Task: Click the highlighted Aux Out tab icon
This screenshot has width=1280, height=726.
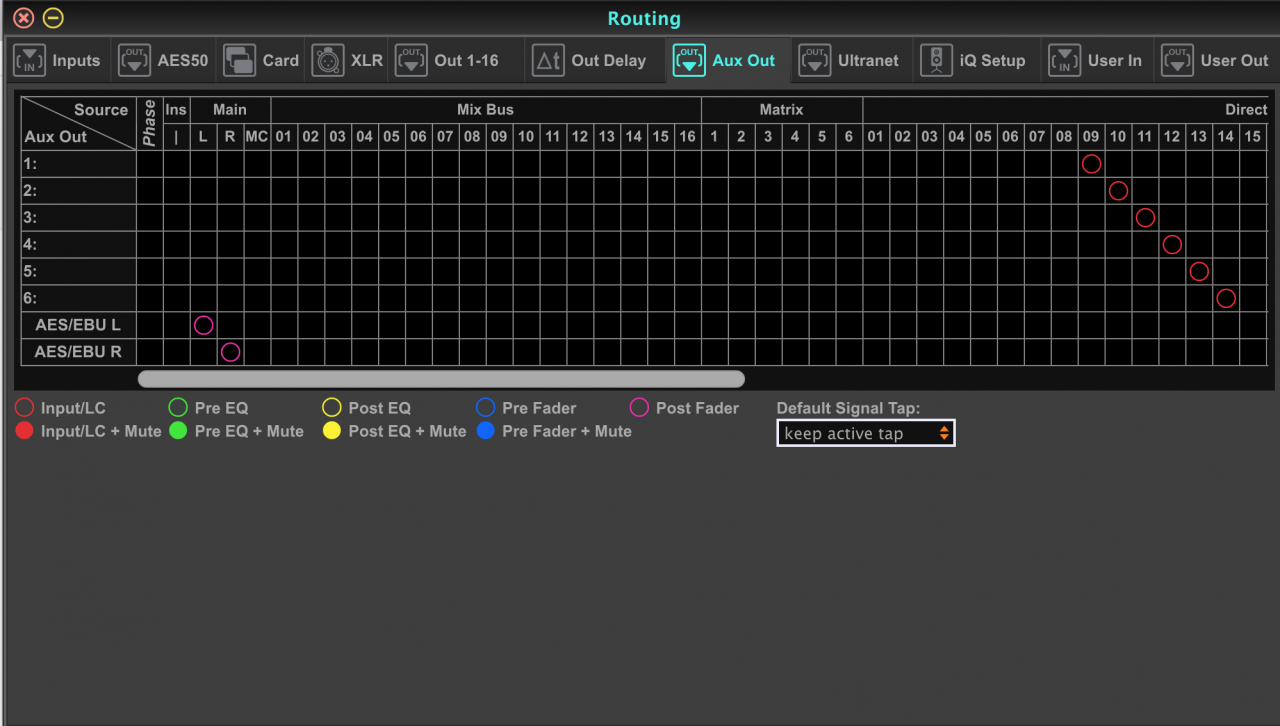Action: point(689,60)
